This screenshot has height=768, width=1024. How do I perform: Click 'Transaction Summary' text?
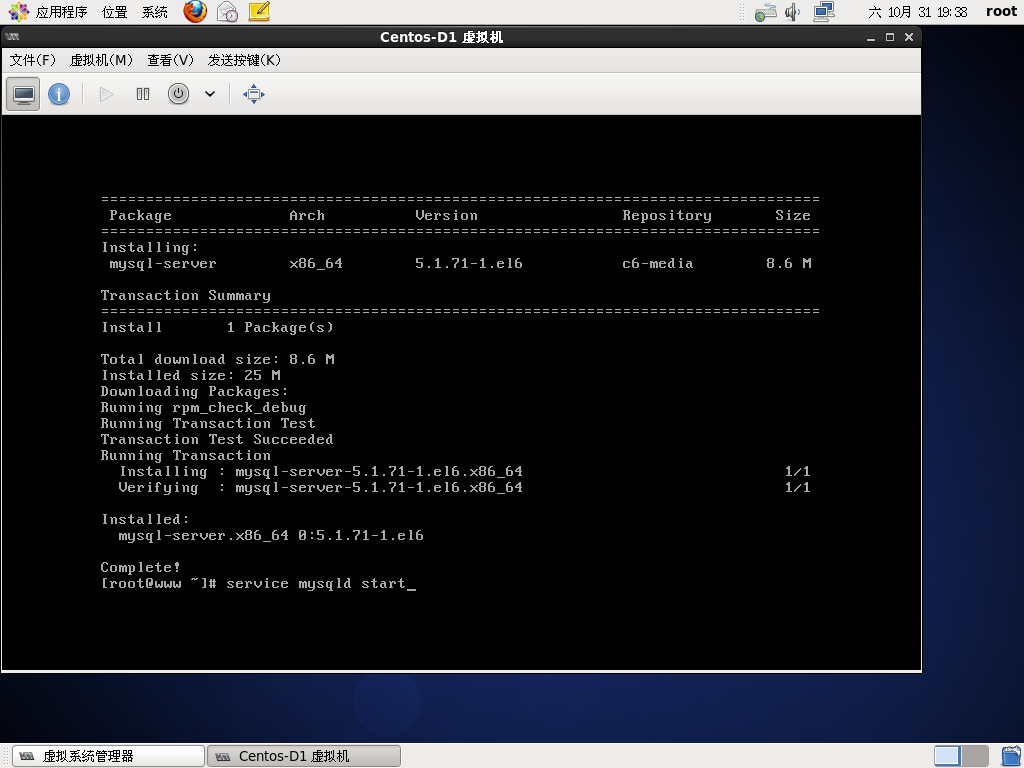pyautogui.click(x=185, y=295)
